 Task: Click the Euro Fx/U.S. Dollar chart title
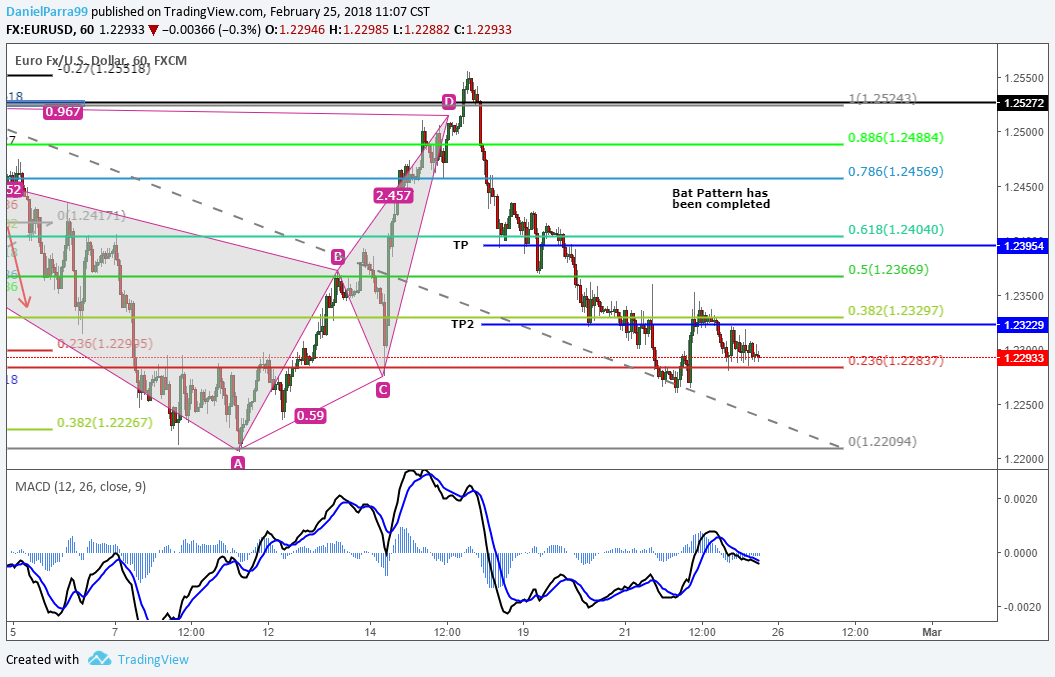pyautogui.click(x=101, y=61)
